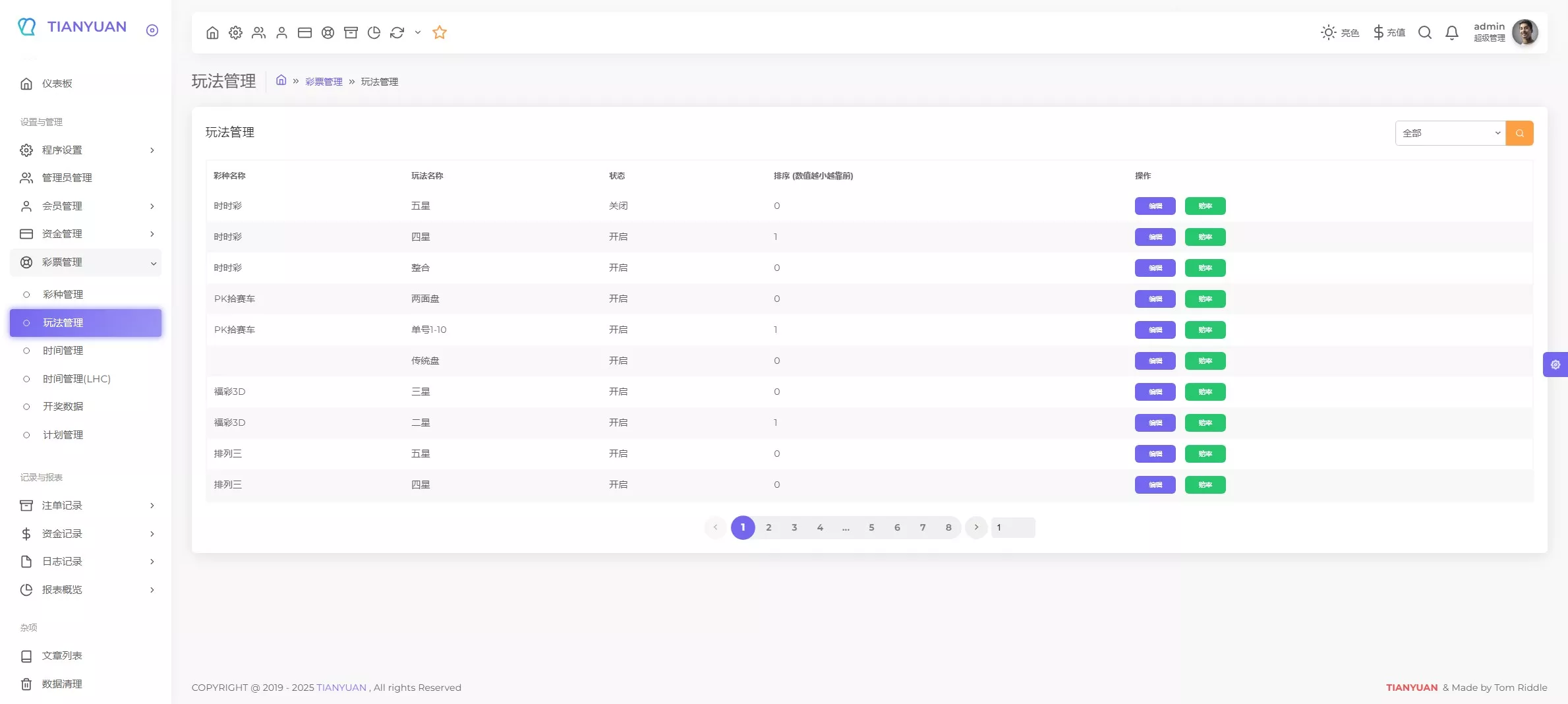
Task: Open the 全部 filter dropdown
Action: [1450, 133]
